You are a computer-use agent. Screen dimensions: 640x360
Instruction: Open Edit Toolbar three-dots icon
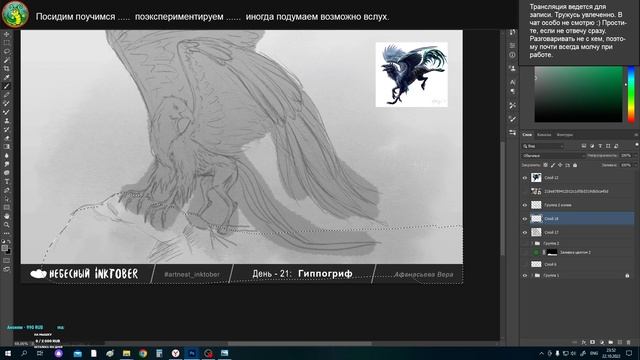(7, 233)
